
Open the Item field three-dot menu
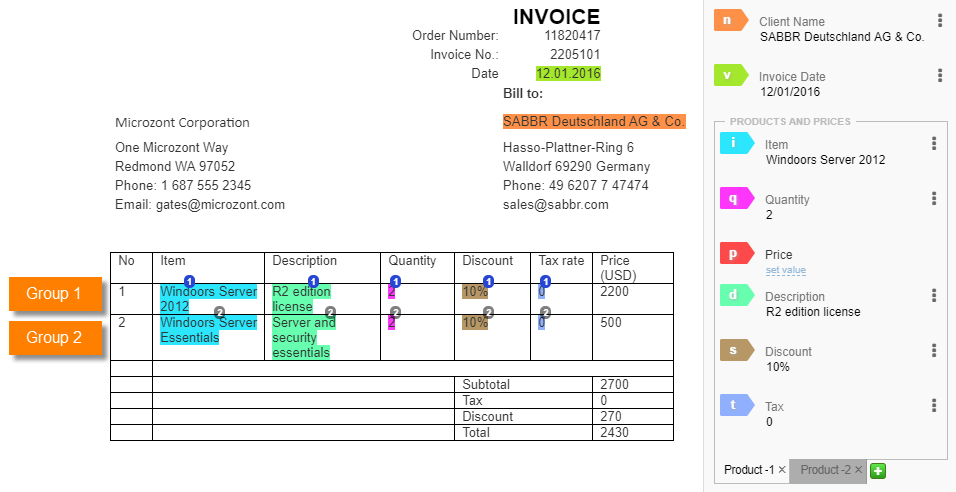(933, 143)
